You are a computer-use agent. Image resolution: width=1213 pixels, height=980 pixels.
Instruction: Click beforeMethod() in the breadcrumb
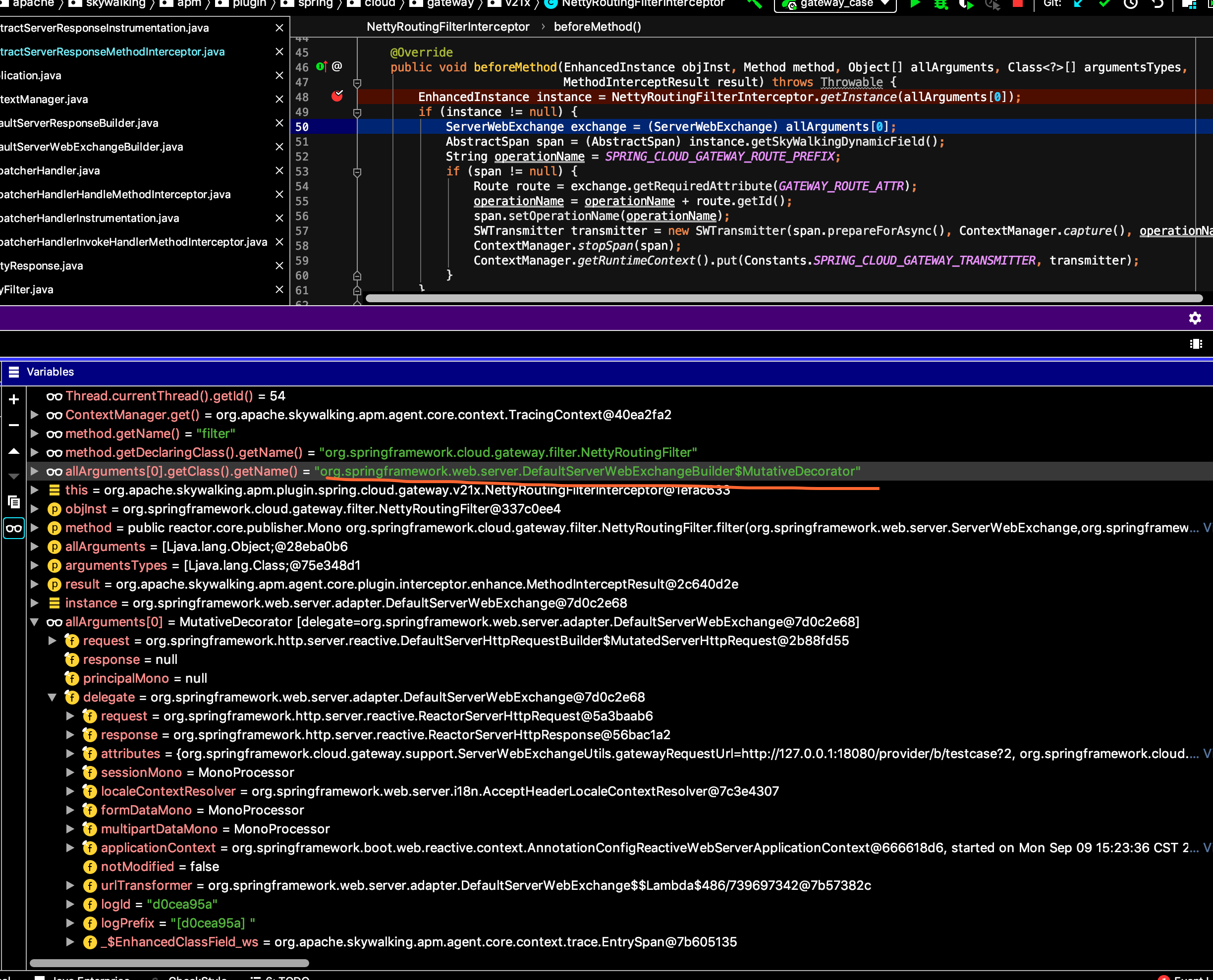(597, 27)
